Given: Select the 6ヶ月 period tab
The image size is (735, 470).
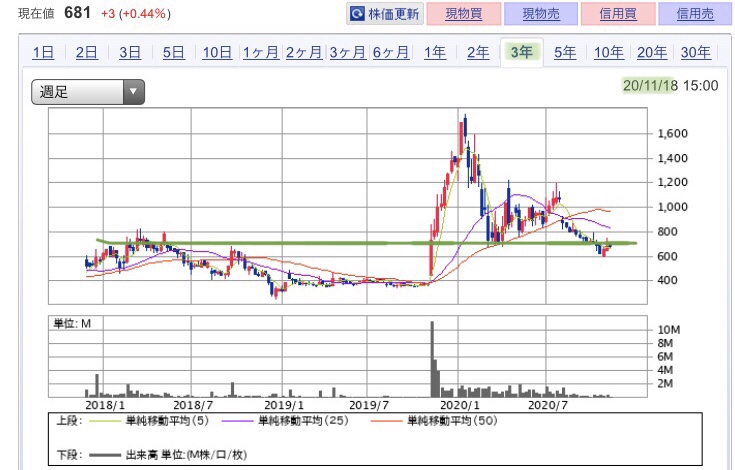Looking at the screenshot, I should click(391, 53).
